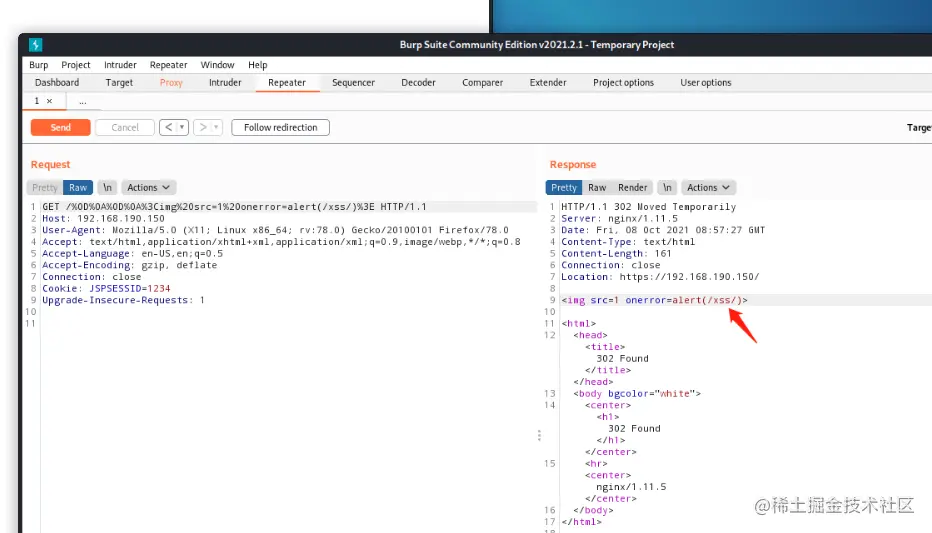The image size is (932, 533).
Task: Go forward in request history
Action: click(203, 127)
